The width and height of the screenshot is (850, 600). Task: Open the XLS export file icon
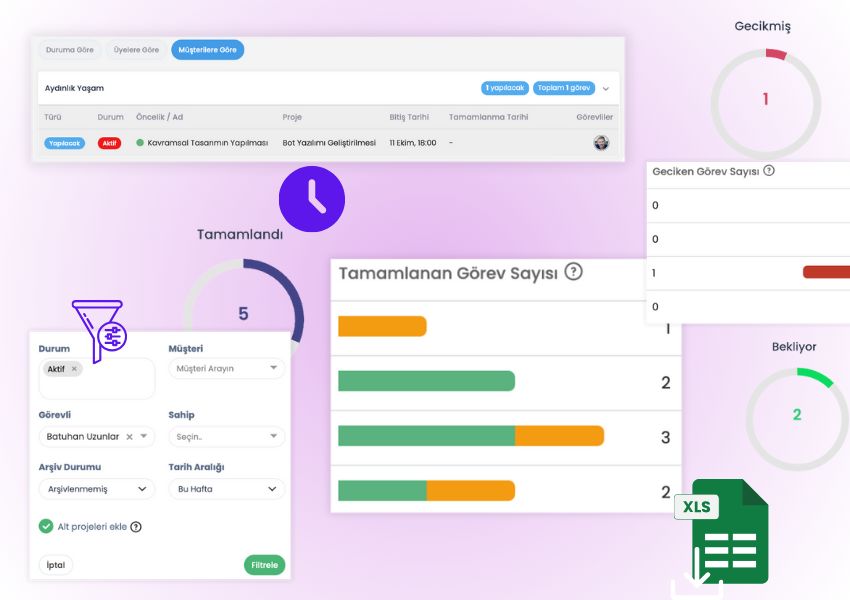pos(722,532)
